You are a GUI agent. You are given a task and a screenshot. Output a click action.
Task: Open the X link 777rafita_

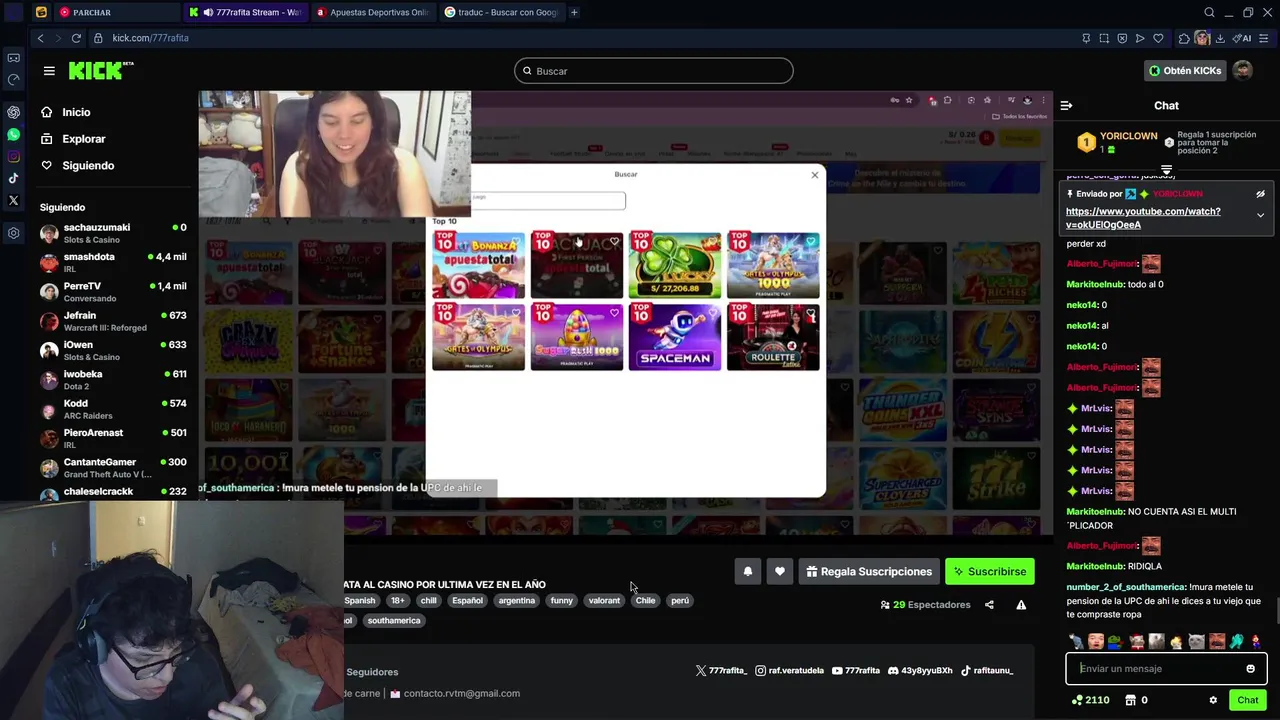[721, 671]
